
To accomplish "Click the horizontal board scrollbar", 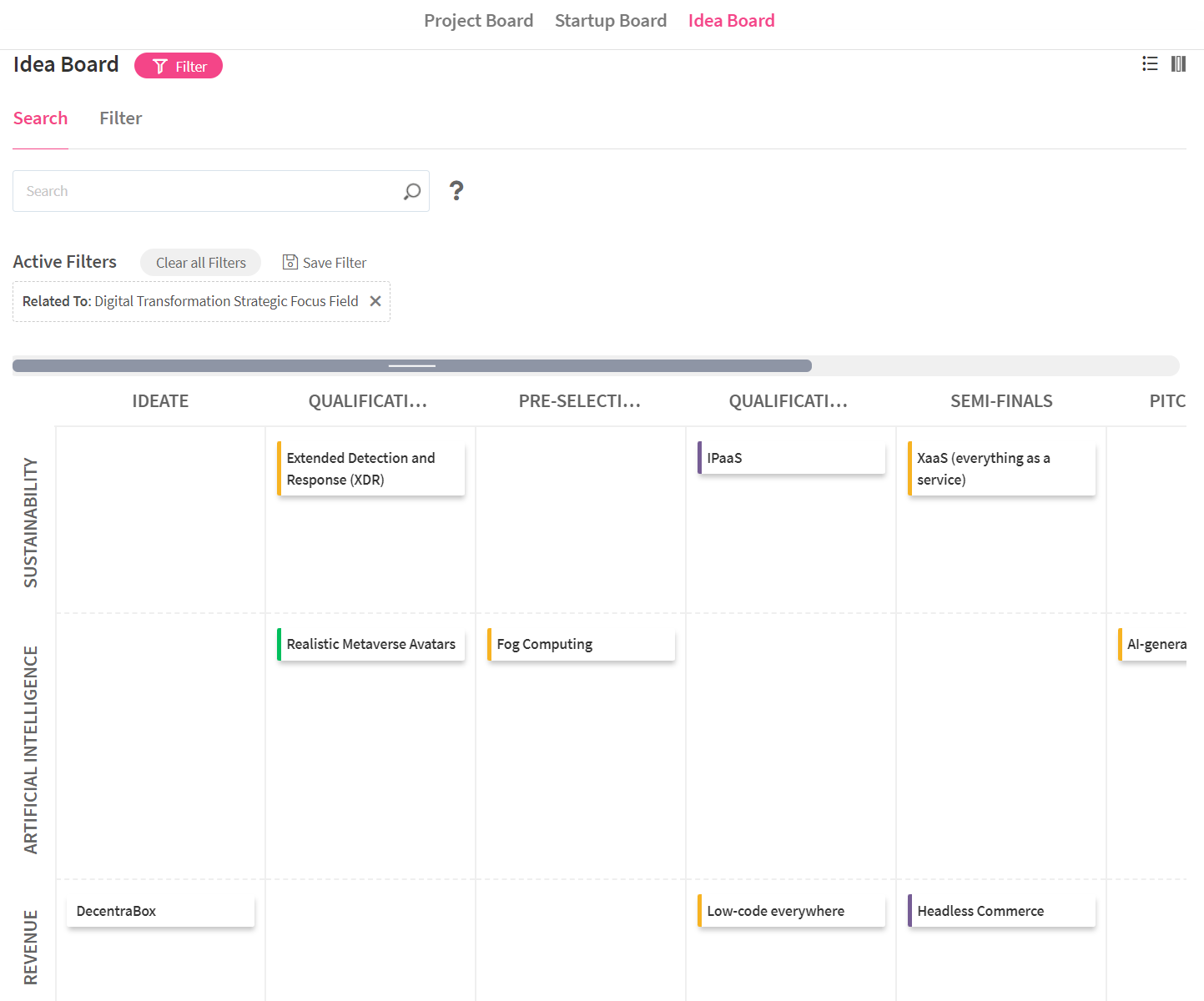I will pos(412,366).
